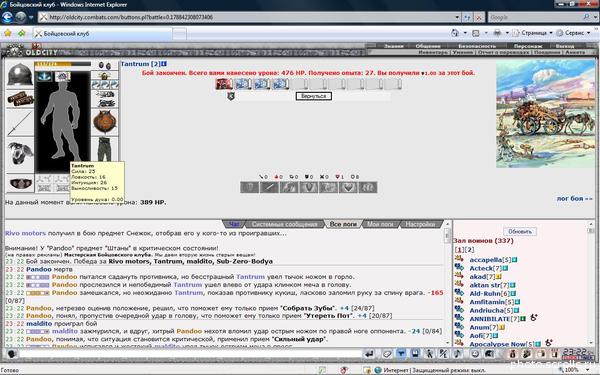Image resolution: width=600 pixels, height=375 pixels.
Task: Toggle the music note sound icon
Action: click(x=458, y=354)
